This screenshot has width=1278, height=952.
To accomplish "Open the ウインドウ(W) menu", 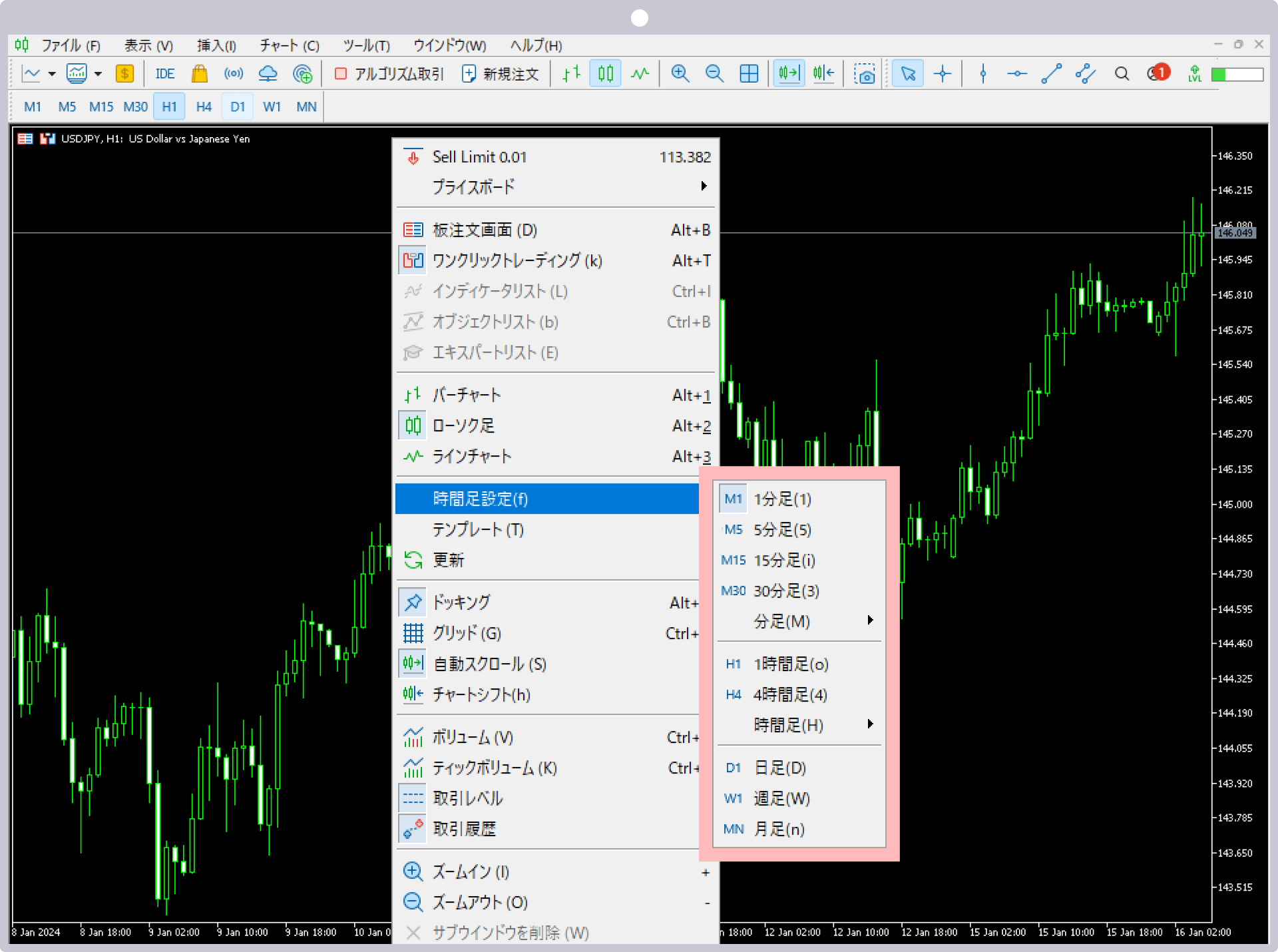I will (x=450, y=45).
